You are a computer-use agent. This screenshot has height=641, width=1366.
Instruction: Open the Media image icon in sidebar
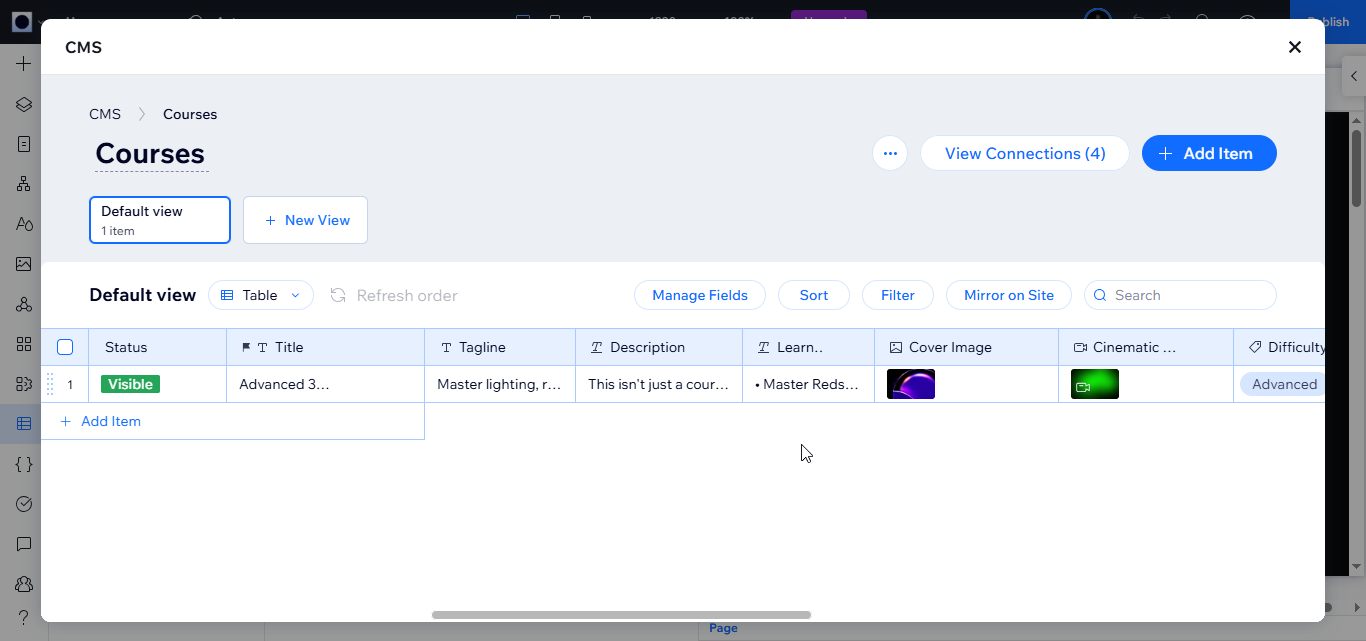24,264
